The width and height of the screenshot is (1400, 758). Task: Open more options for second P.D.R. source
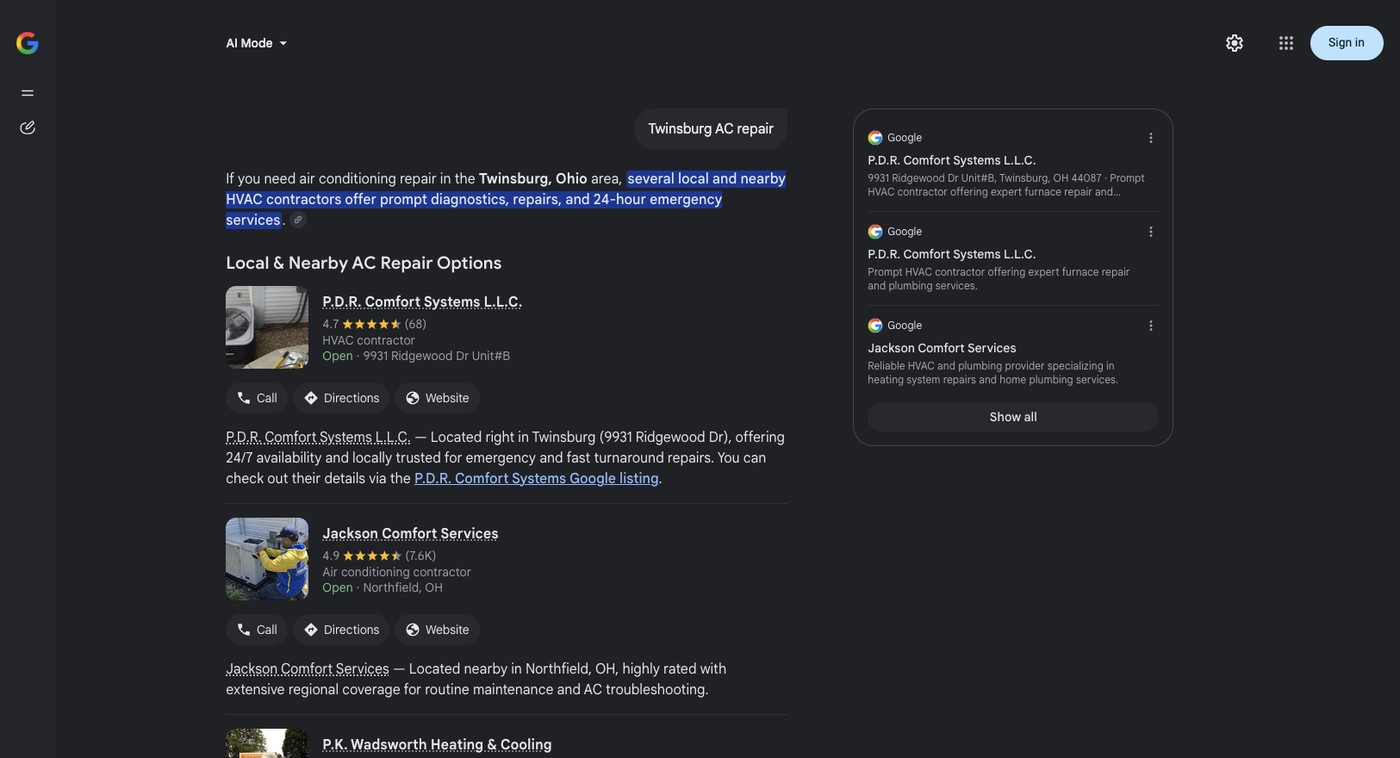coord(1151,232)
